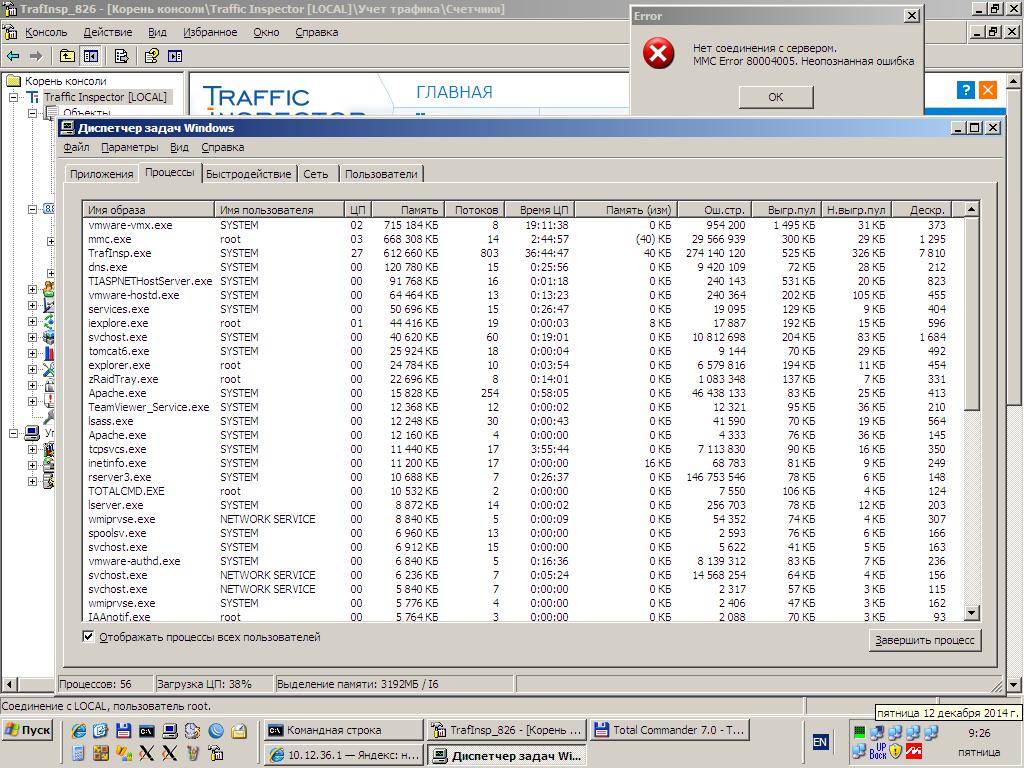Click the Пуск start button

28,730
